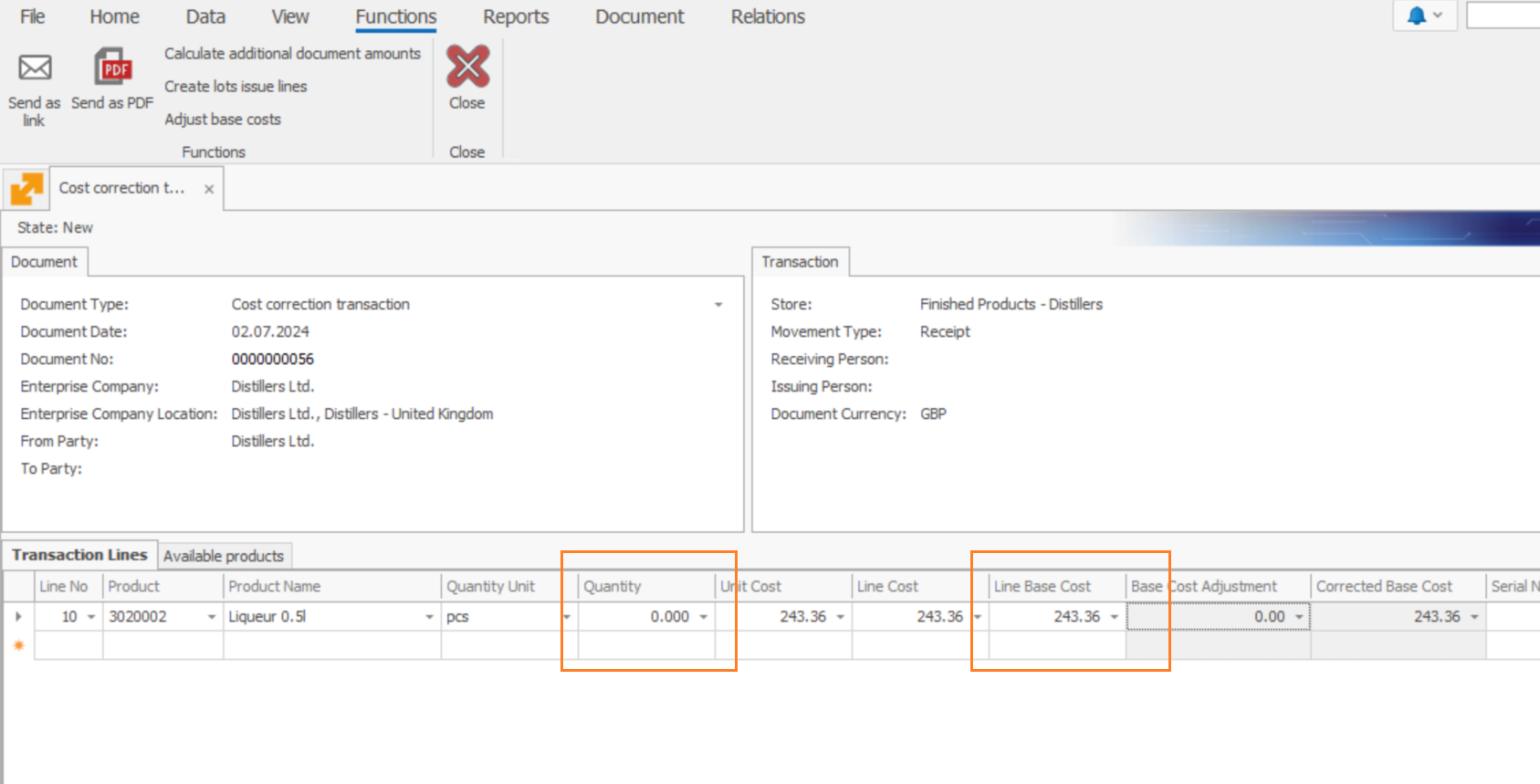Click the Line Base Cost column header
The height and width of the screenshot is (784, 1540).
tap(1057, 587)
